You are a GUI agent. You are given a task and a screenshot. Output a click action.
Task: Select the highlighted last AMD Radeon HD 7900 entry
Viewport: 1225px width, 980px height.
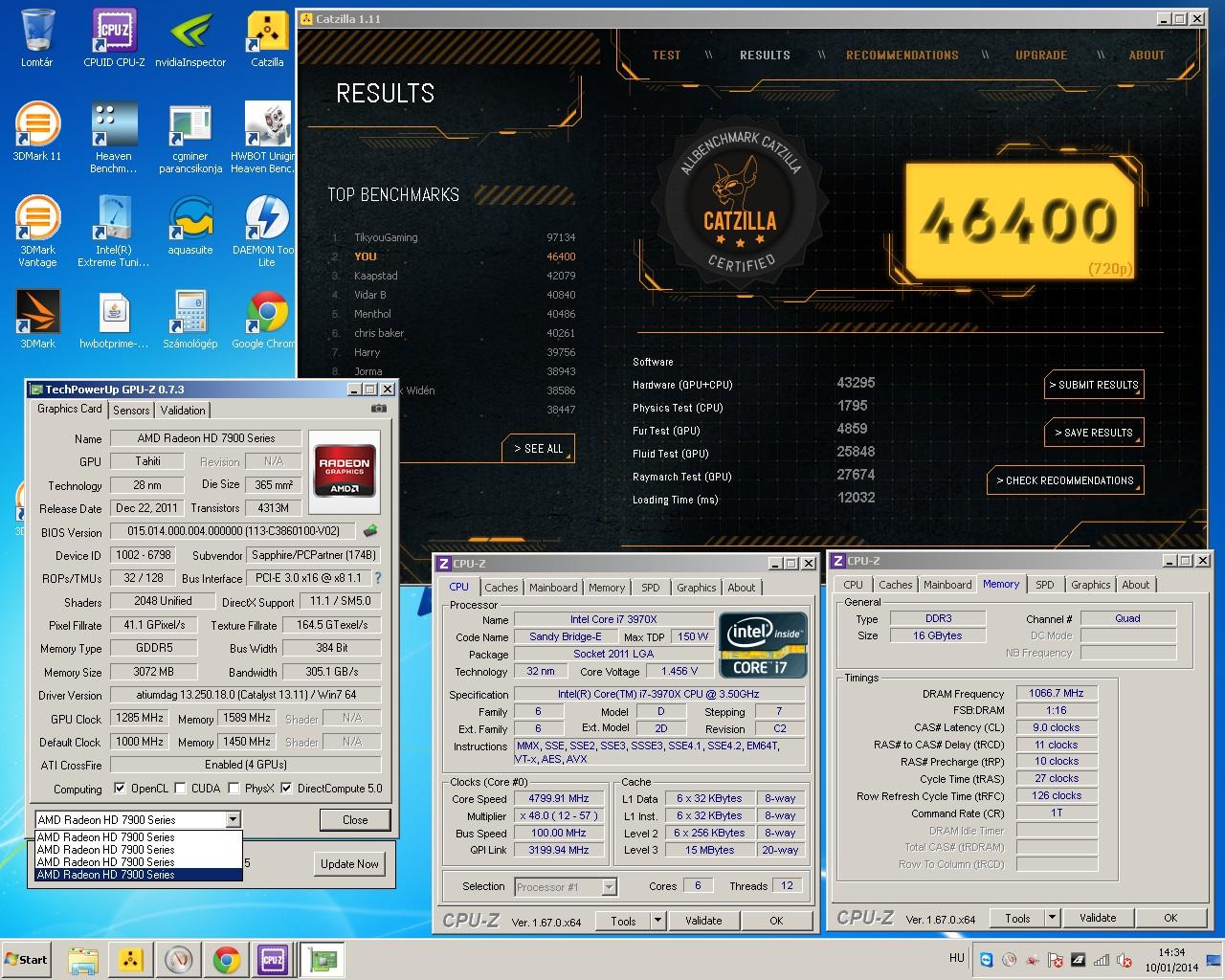click(139, 875)
